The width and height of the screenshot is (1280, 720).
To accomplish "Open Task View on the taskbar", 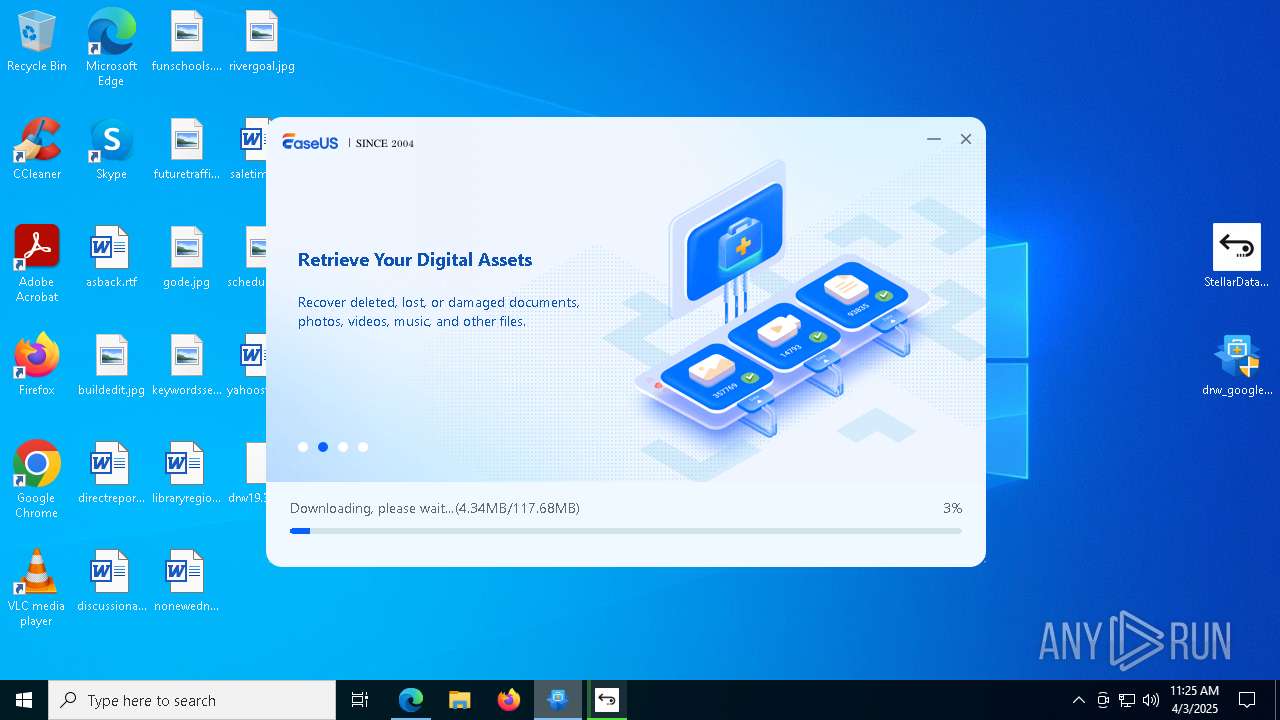I will click(x=360, y=700).
